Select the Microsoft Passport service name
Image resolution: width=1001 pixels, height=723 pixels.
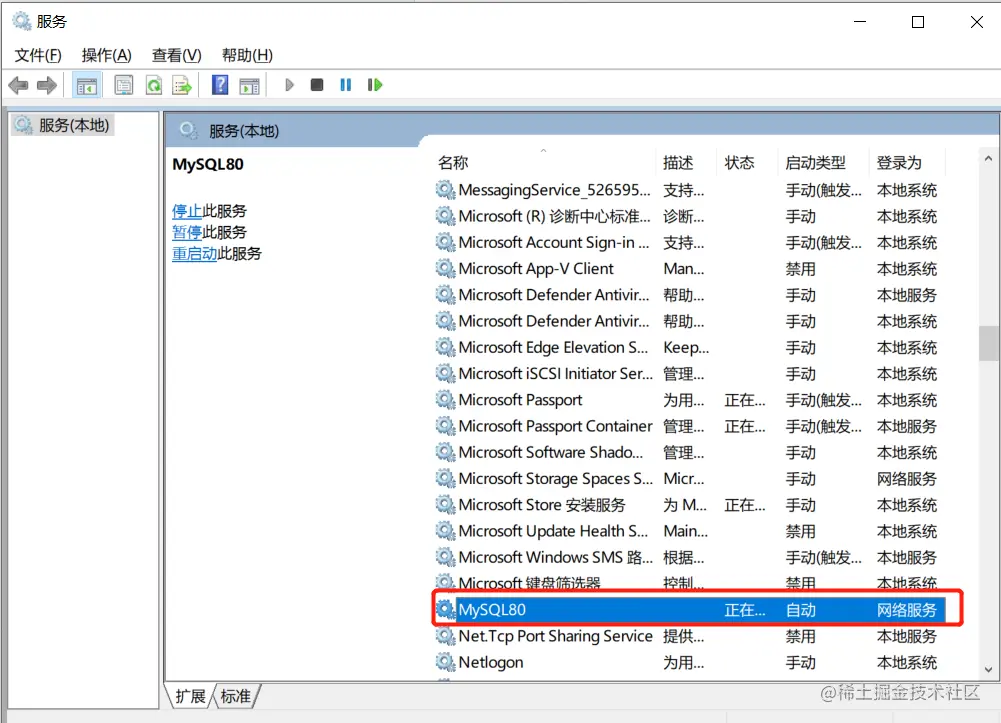click(520, 400)
